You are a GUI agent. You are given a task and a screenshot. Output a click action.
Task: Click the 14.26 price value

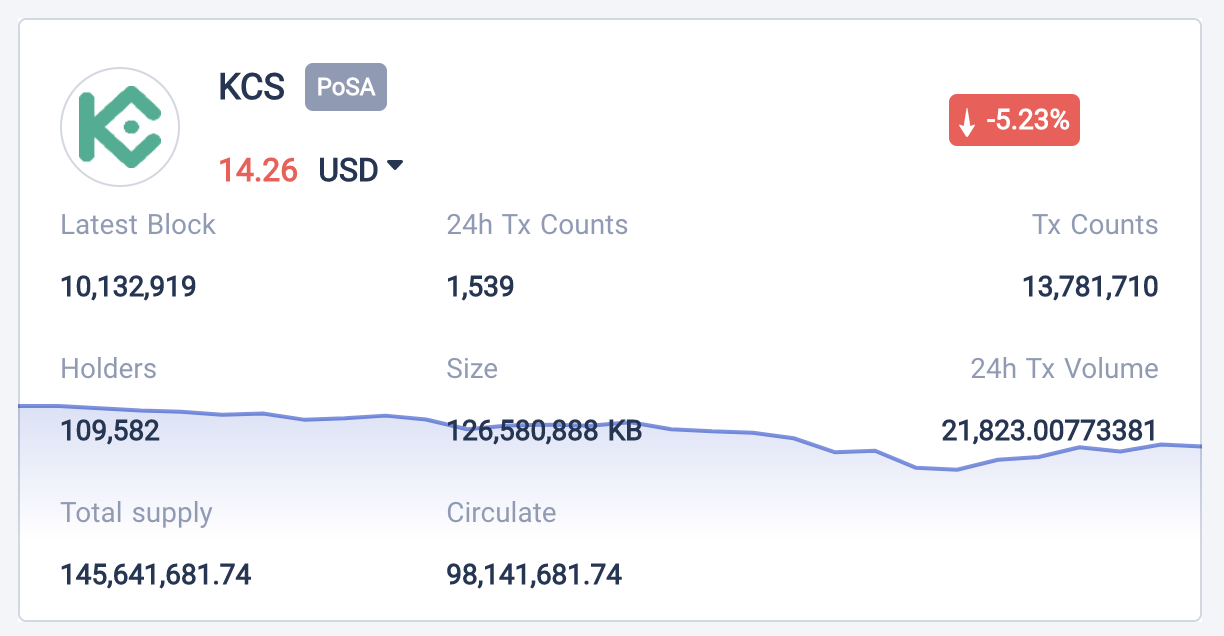pos(258,170)
